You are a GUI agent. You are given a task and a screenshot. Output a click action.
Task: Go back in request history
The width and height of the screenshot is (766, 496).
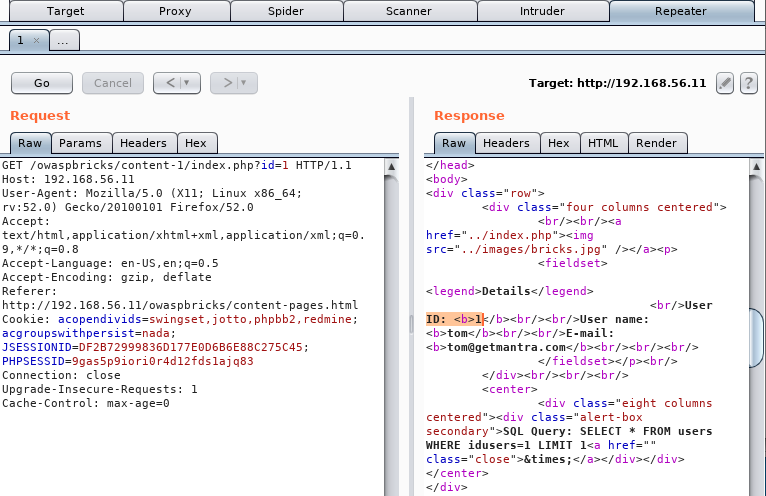coord(170,83)
